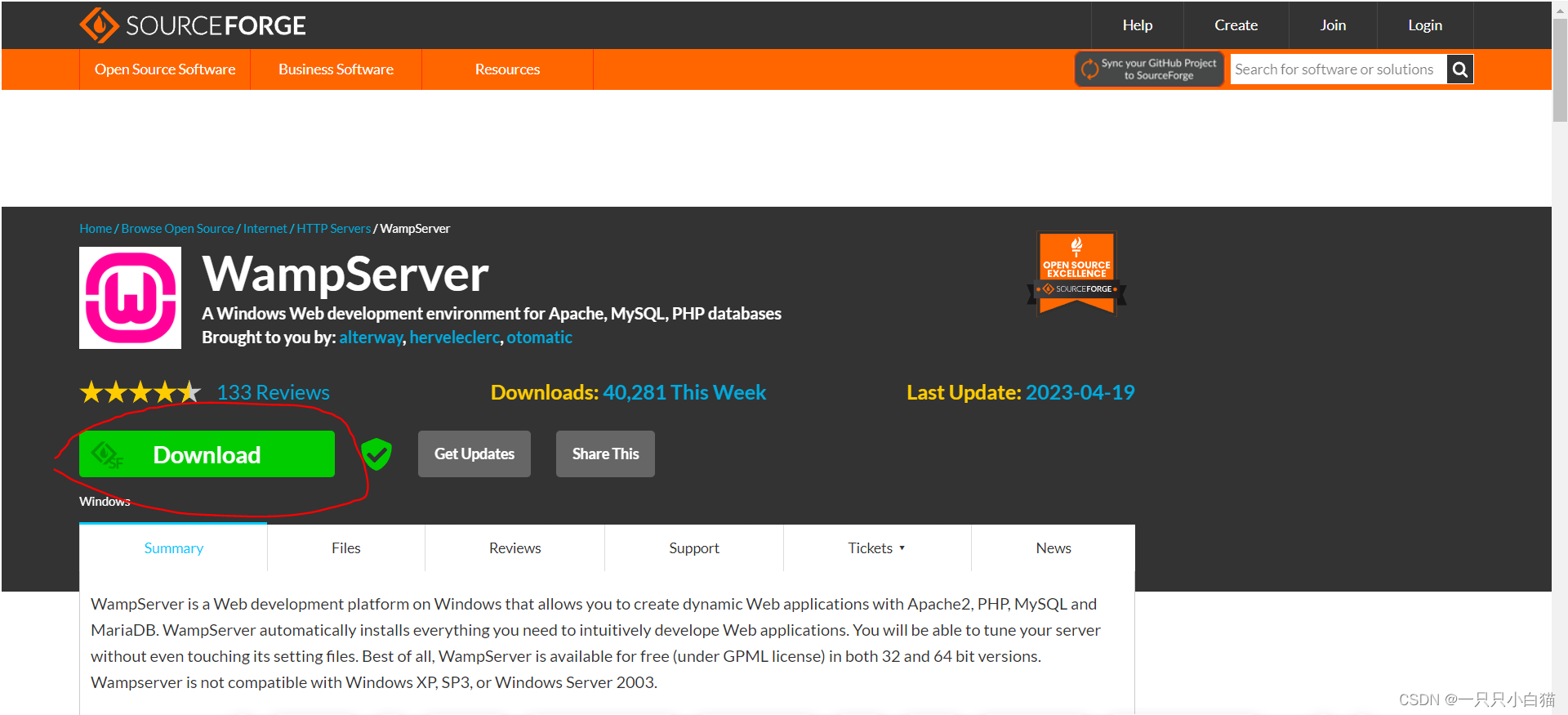Expand the Tickets dropdown tab

point(876,548)
